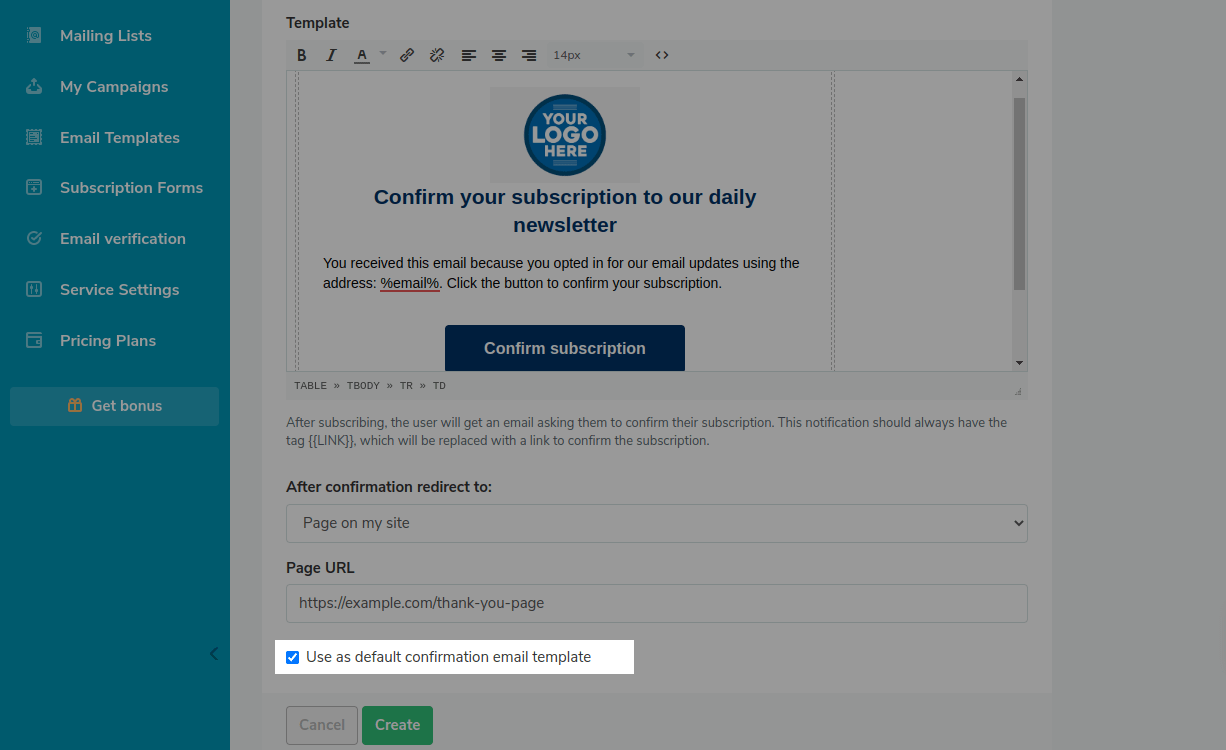
Task: Click the text color A swatch
Action: point(362,55)
